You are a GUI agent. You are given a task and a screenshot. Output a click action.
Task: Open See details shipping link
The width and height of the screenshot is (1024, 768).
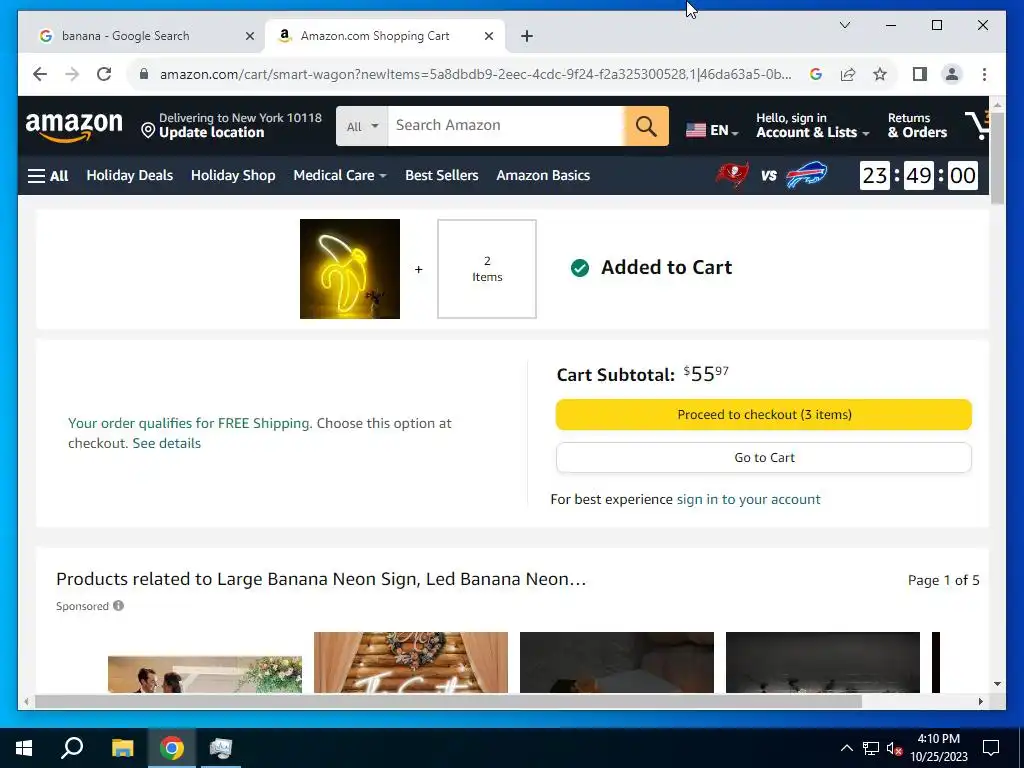167,443
